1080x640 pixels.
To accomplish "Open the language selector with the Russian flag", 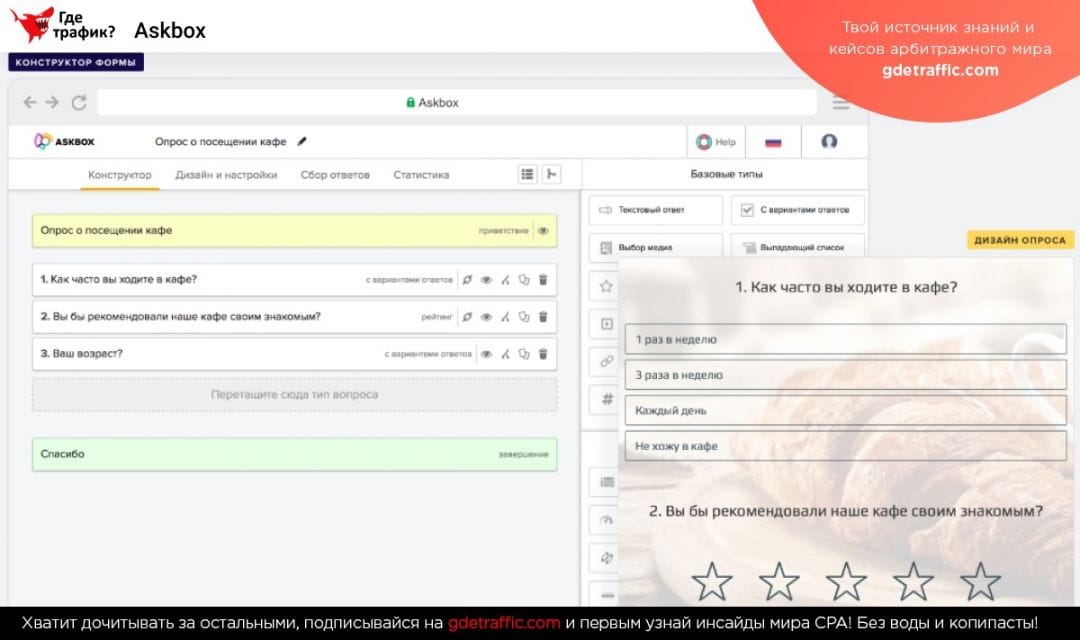I will point(773,141).
